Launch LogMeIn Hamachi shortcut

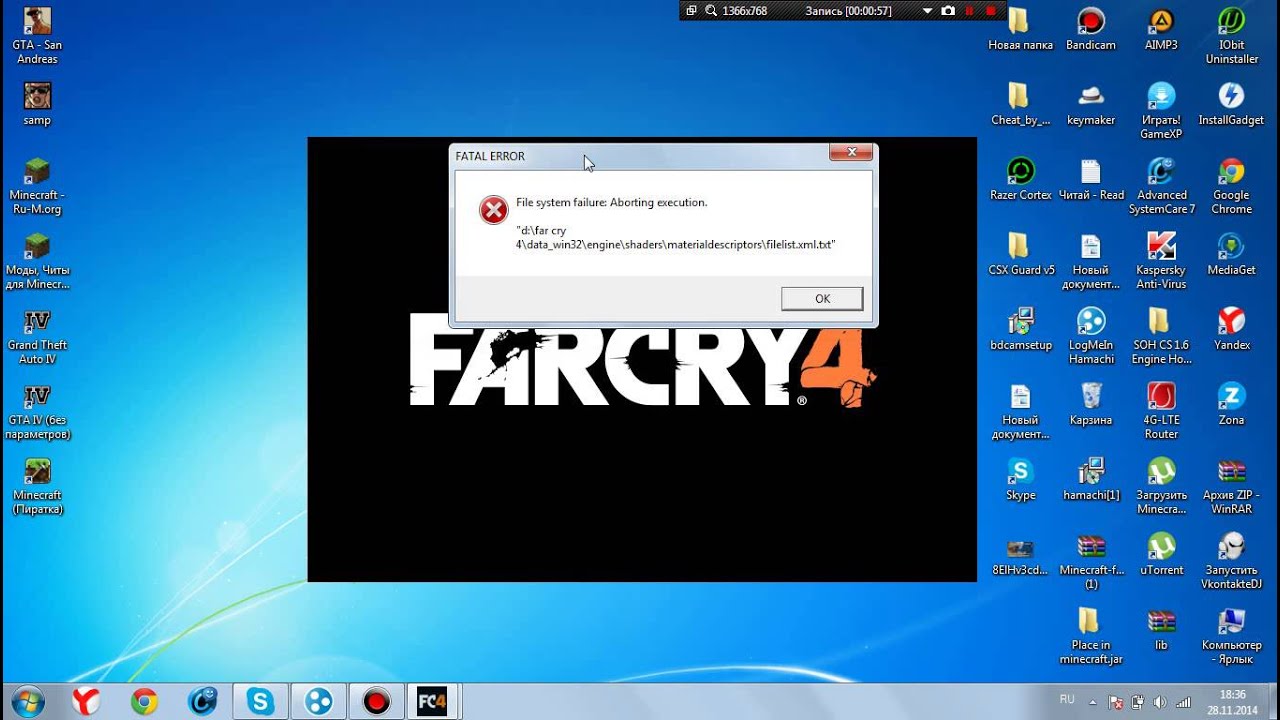1090,336
